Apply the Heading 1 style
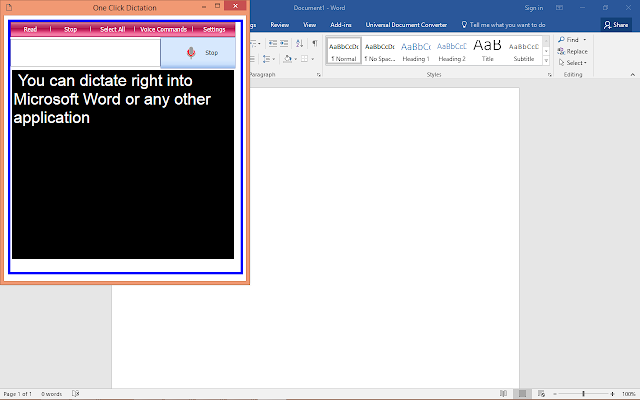This screenshot has width=640, height=400. [416, 51]
